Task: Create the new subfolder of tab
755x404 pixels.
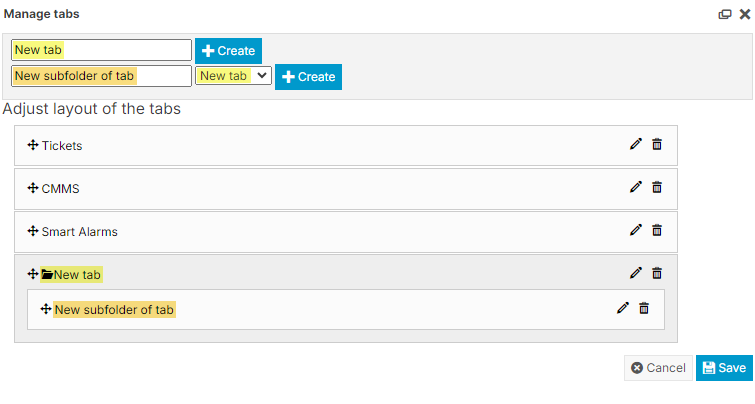Action: pyautogui.click(x=308, y=77)
